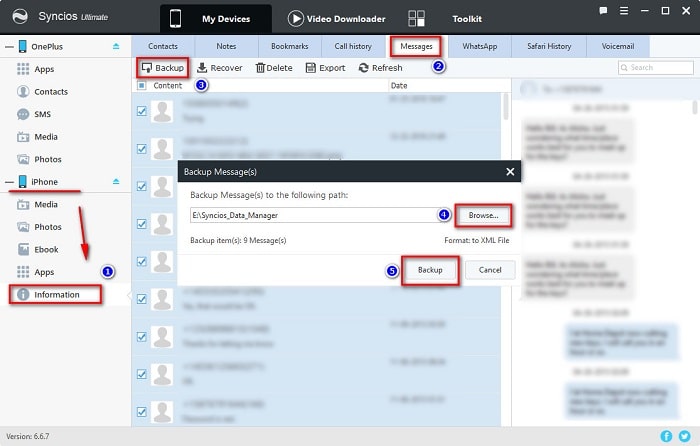The image size is (700, 446).
Task: Switch to the WhatsApp tab
Action: click(x=479, y=46)
